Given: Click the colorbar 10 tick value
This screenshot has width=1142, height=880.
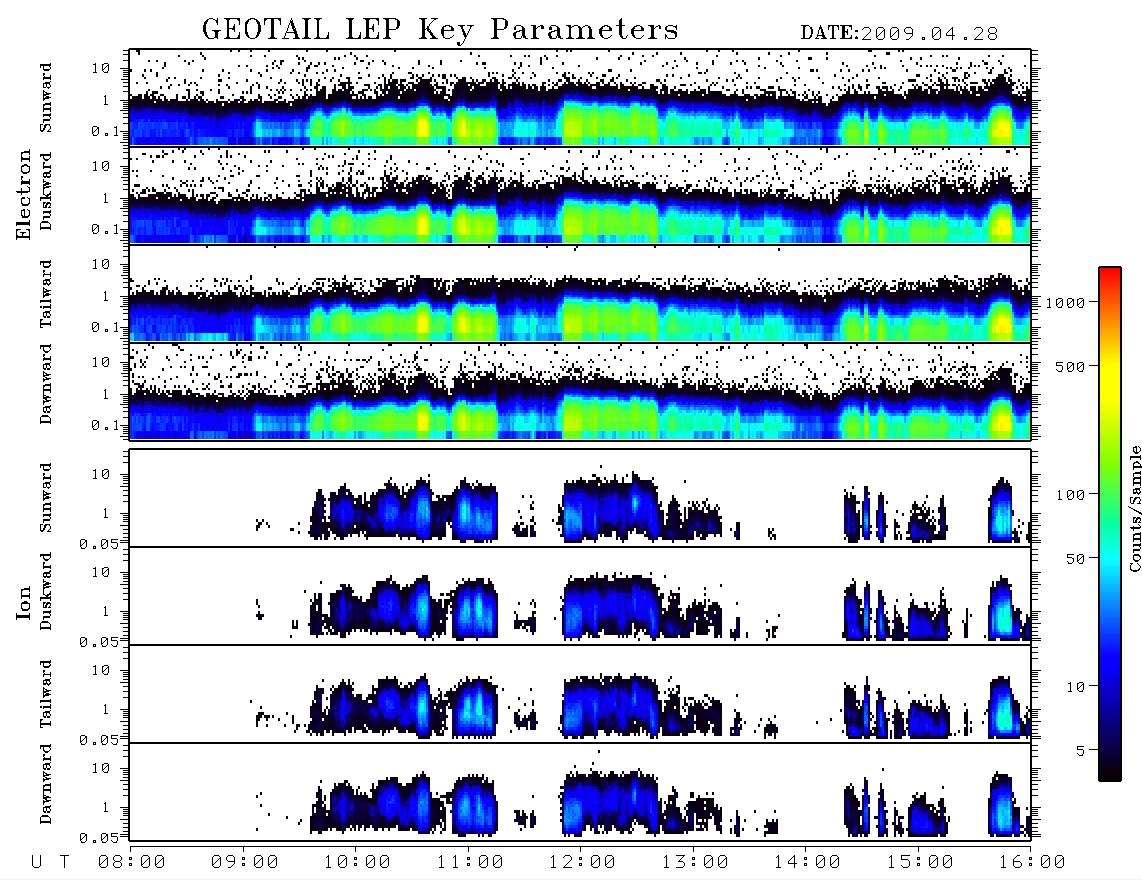Looking at the screenshot, I should pyautogui.click(x=1075, y=687).
